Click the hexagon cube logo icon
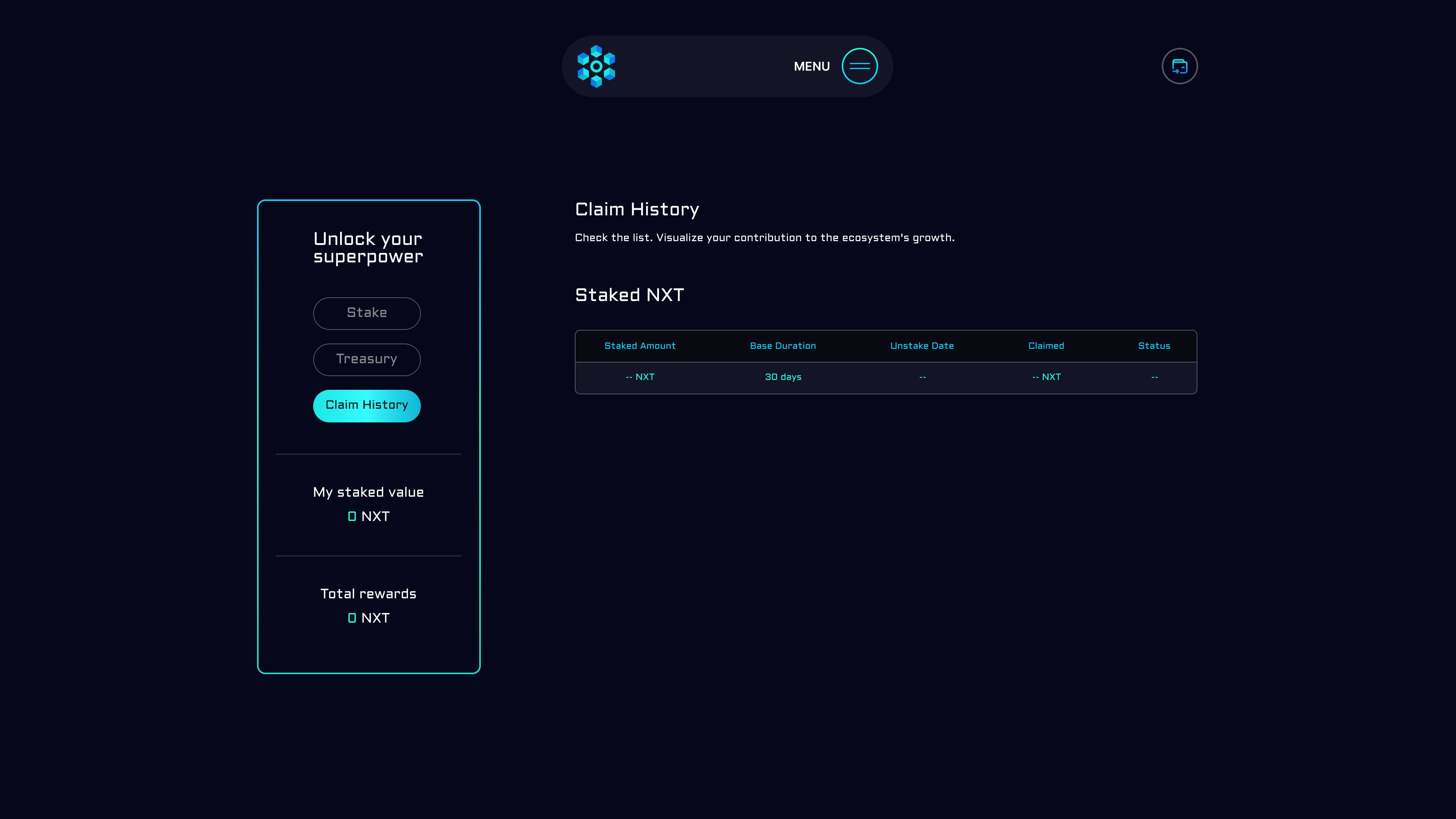The image size is (1456, 819). (596, 66)
